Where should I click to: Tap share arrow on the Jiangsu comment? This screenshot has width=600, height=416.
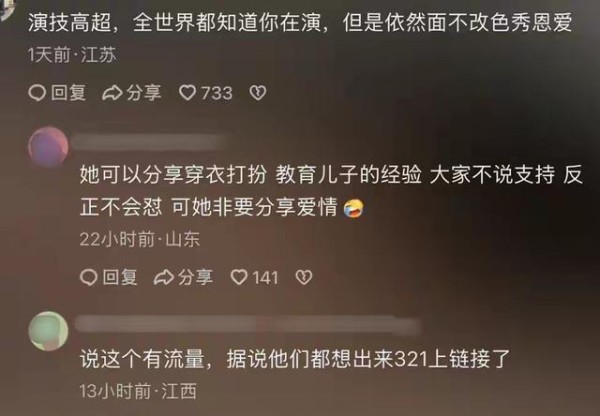pos(112,93)
